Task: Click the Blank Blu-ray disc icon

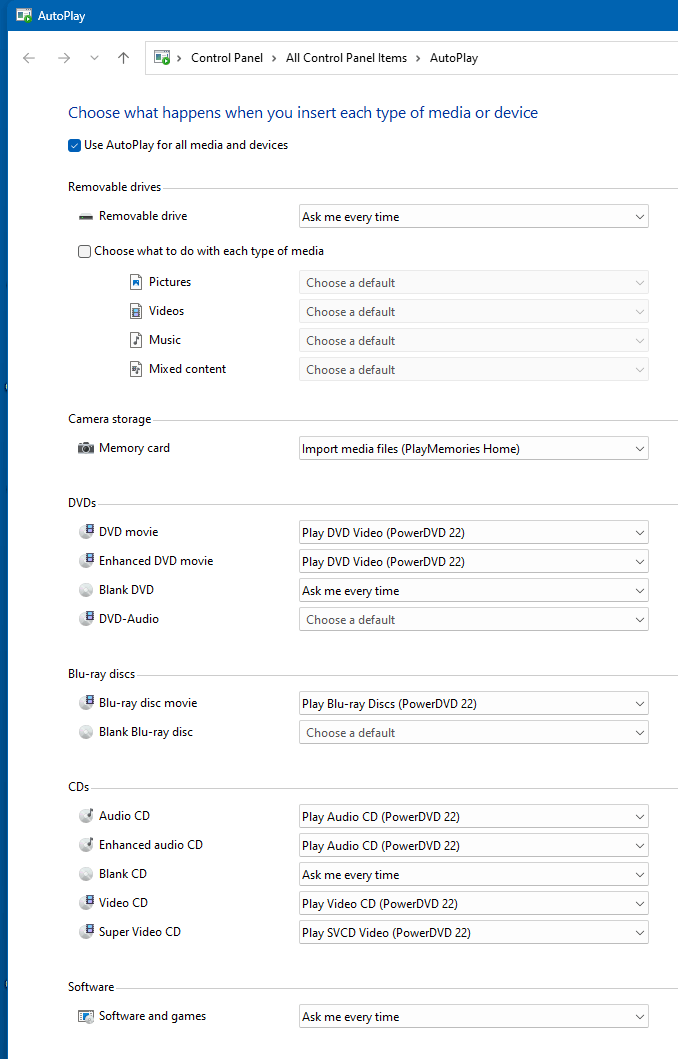Action: pos(86,732)
